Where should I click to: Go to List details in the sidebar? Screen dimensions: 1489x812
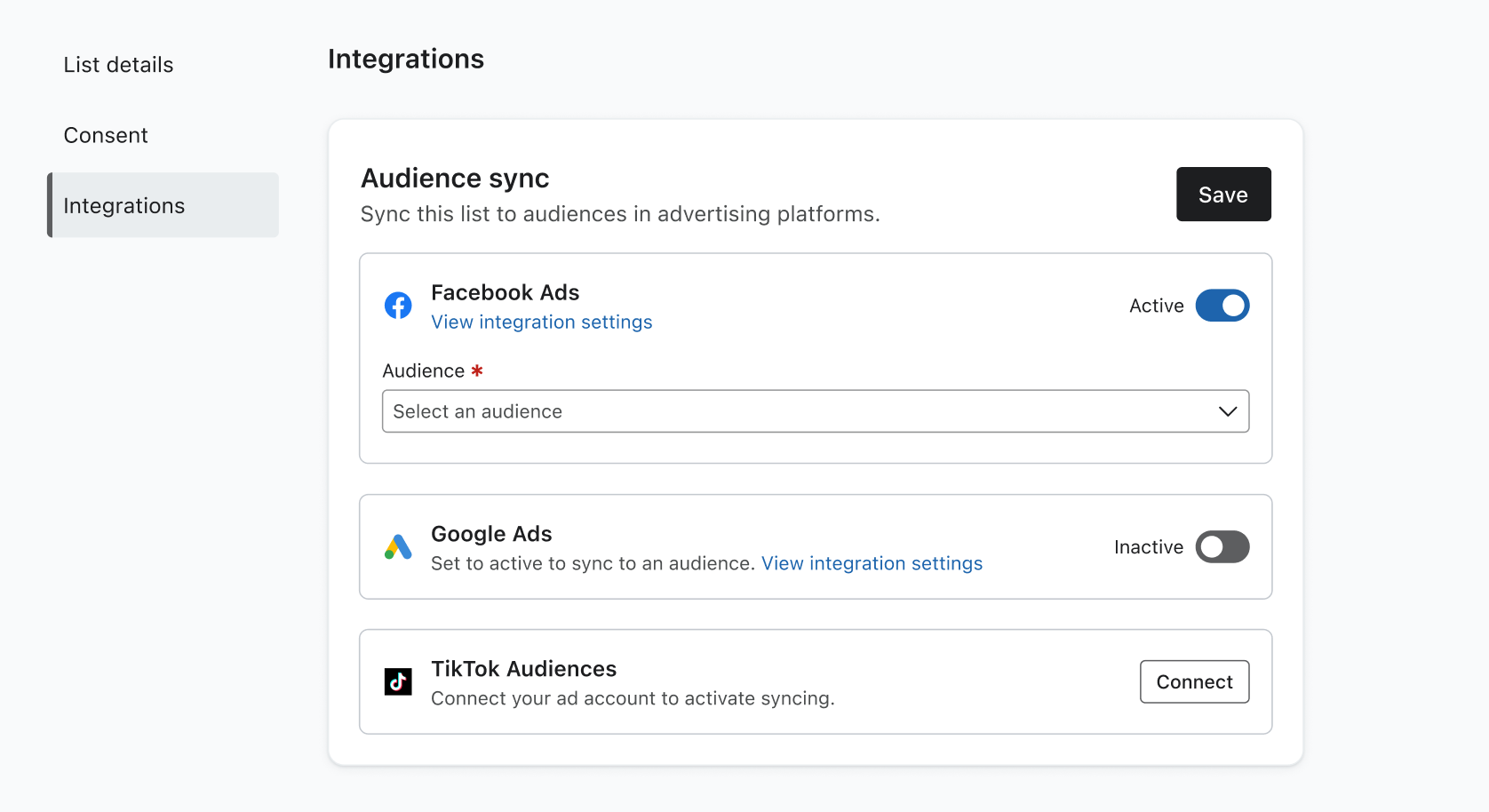tap(118, 65)
